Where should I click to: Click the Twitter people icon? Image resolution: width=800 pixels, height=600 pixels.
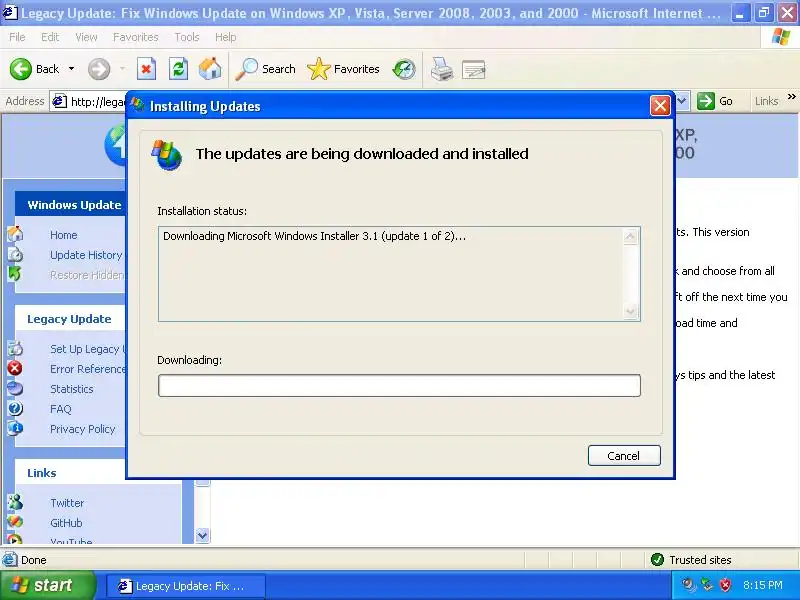click(15, 502)
